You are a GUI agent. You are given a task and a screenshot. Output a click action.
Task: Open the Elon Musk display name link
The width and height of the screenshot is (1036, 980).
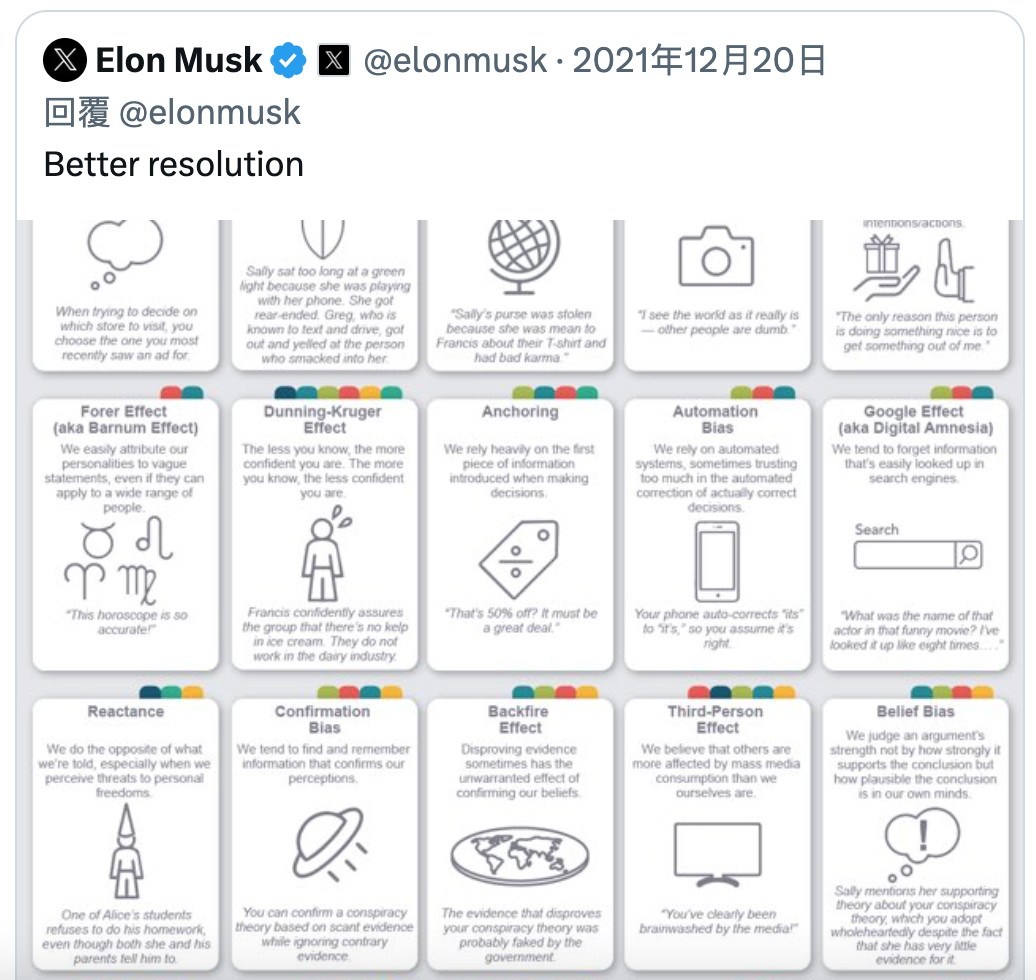pyautogui.click(x=178, y=60)
